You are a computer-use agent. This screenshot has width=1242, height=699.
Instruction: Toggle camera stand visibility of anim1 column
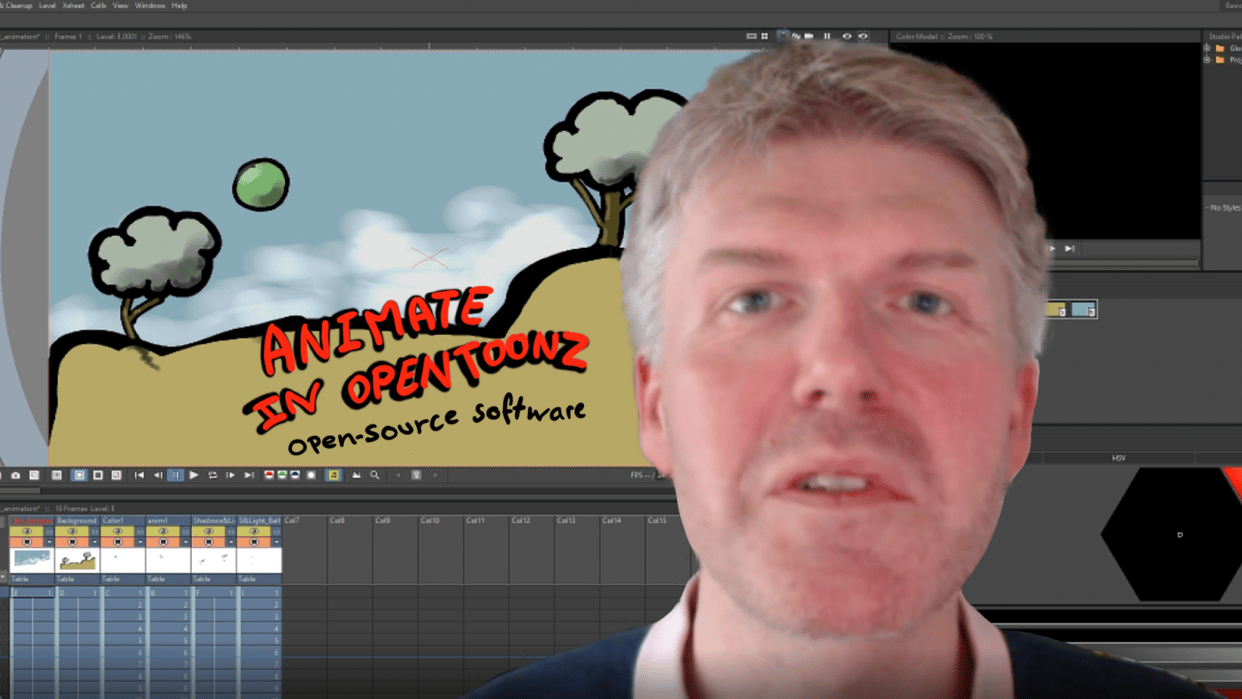pyautogui.click(x=163, y=542)
